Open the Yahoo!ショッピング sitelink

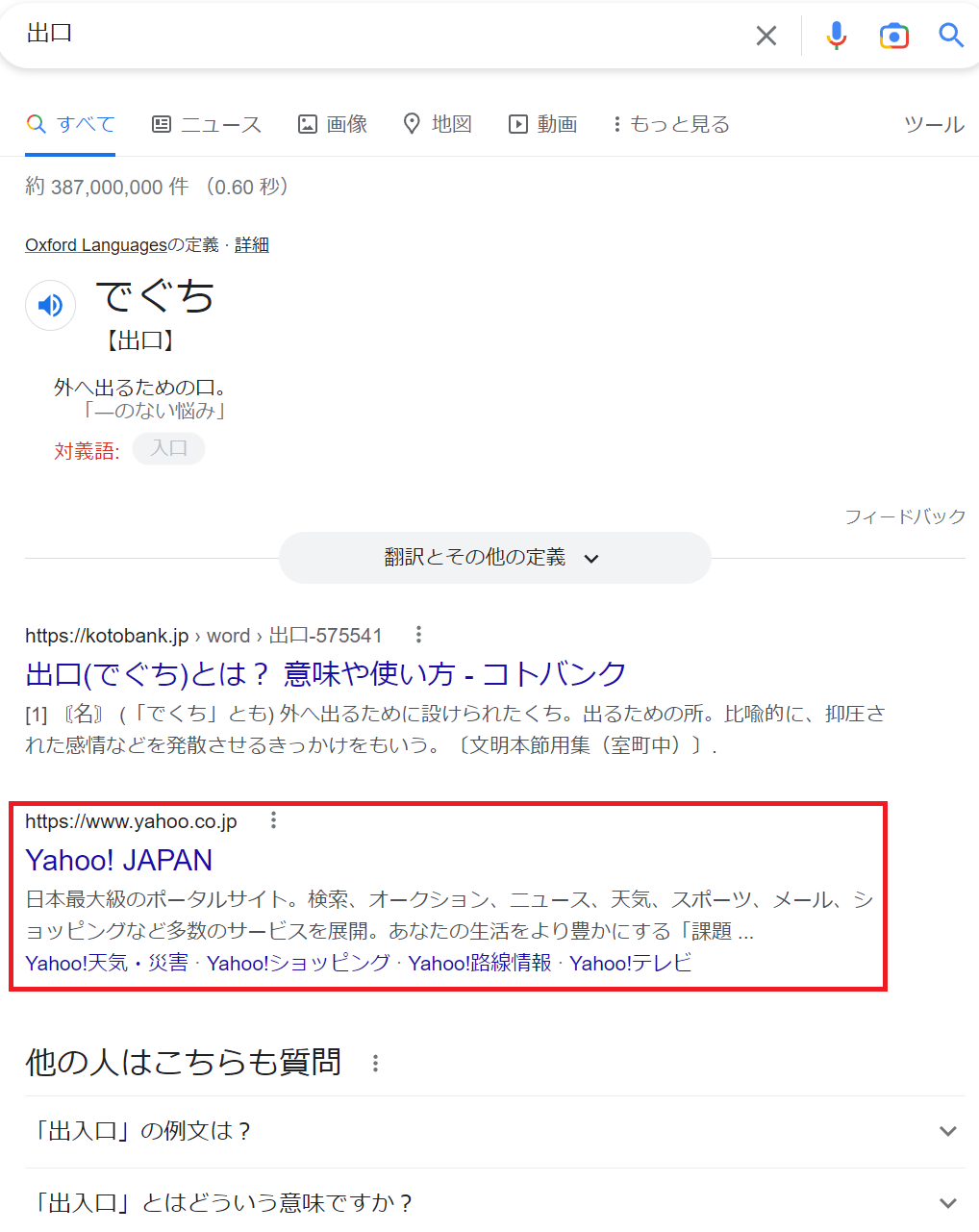[x=299, y=963]
